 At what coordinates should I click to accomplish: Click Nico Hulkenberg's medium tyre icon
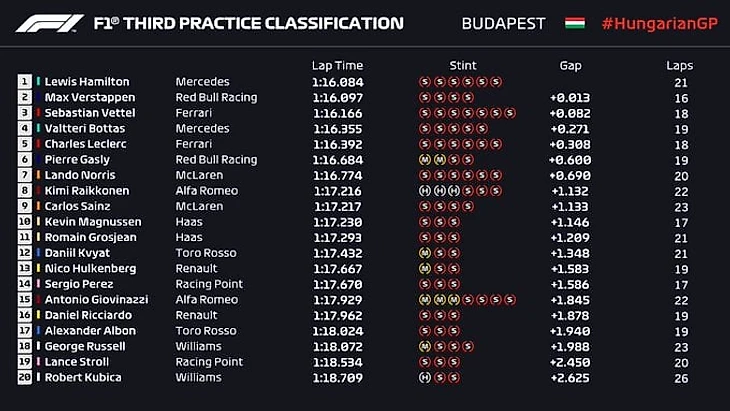(425, 269)
